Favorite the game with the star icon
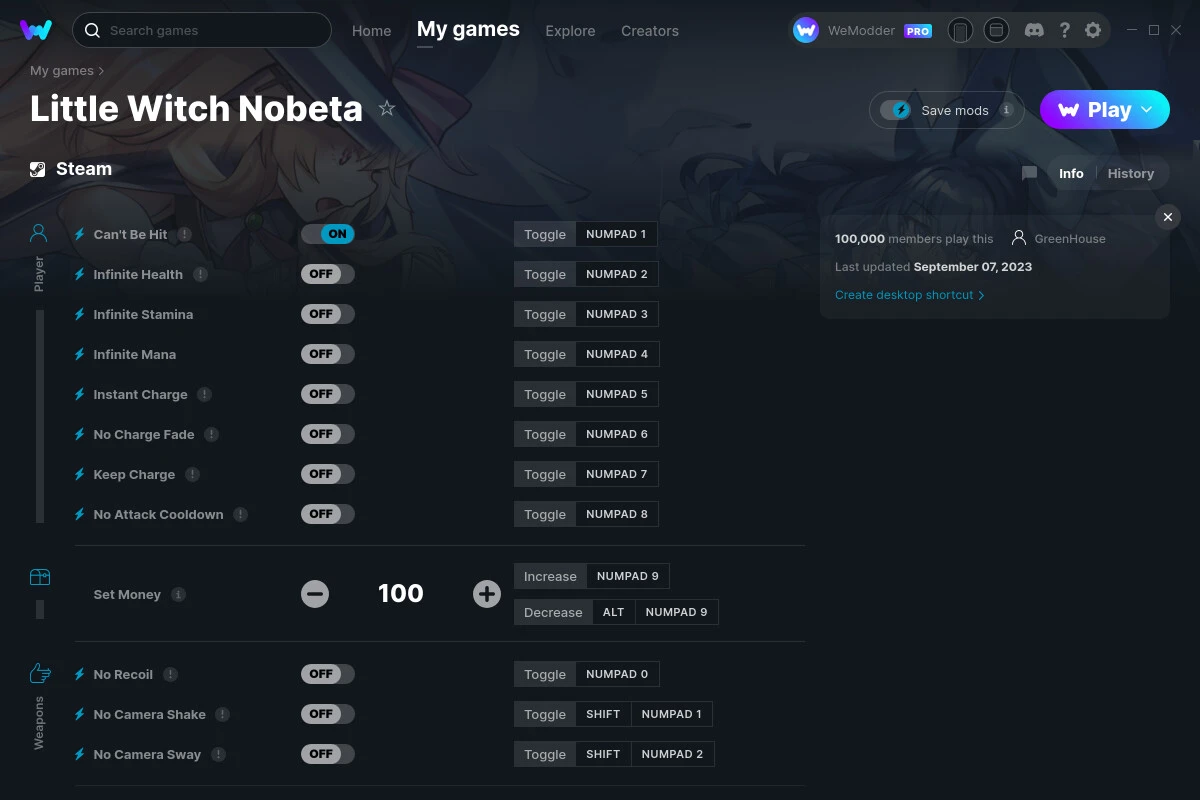This screenshot has width=1200, height=800. pos(387,109)
